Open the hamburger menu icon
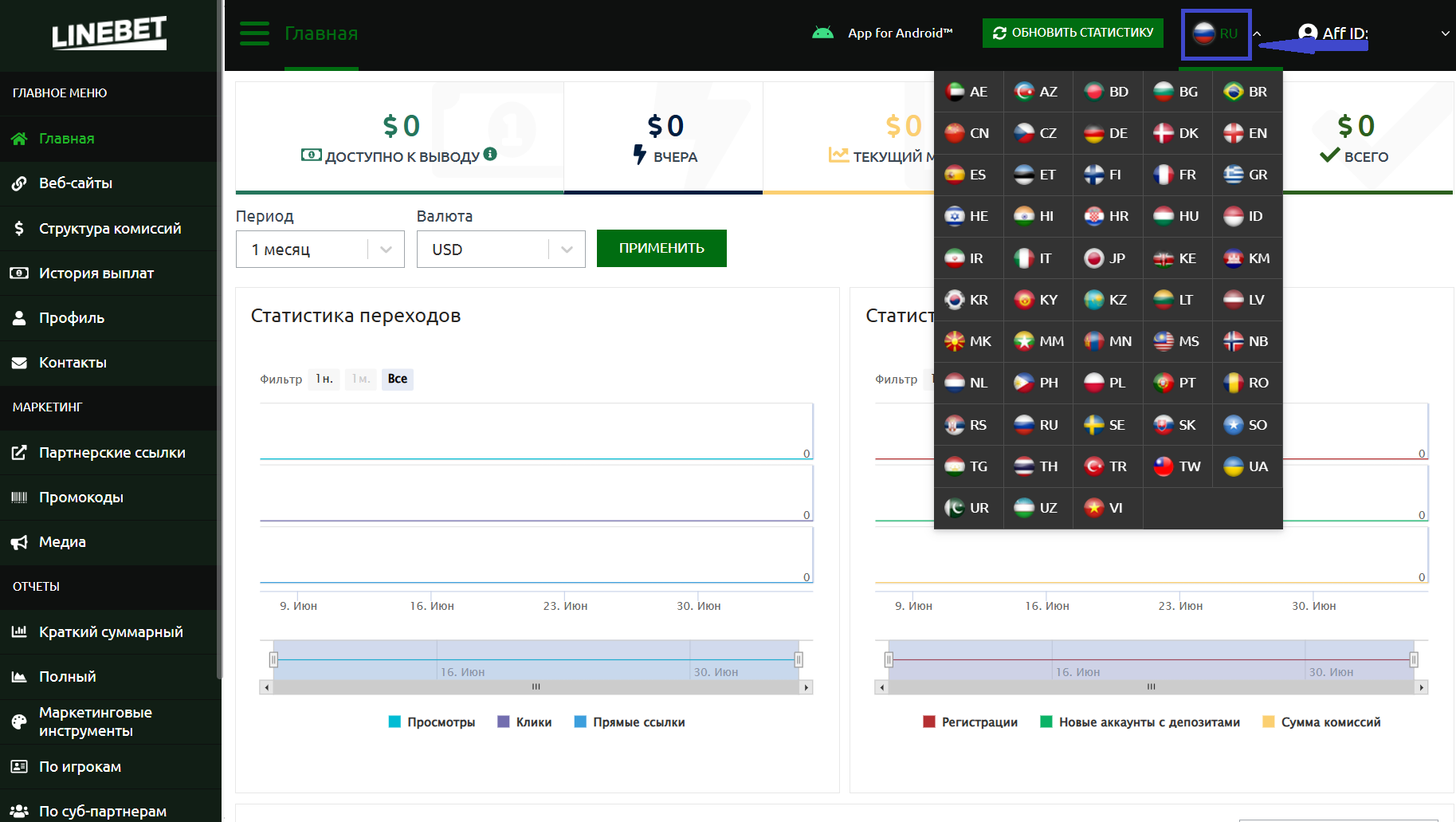 pos(254,33)
